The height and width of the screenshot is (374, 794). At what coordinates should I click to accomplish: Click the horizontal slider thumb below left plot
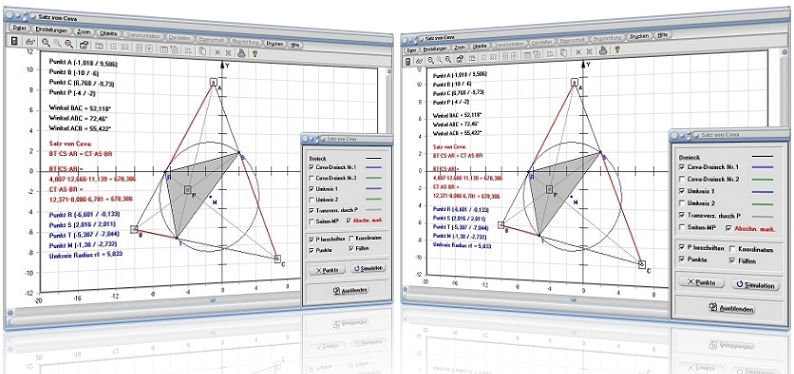(213, 300)
